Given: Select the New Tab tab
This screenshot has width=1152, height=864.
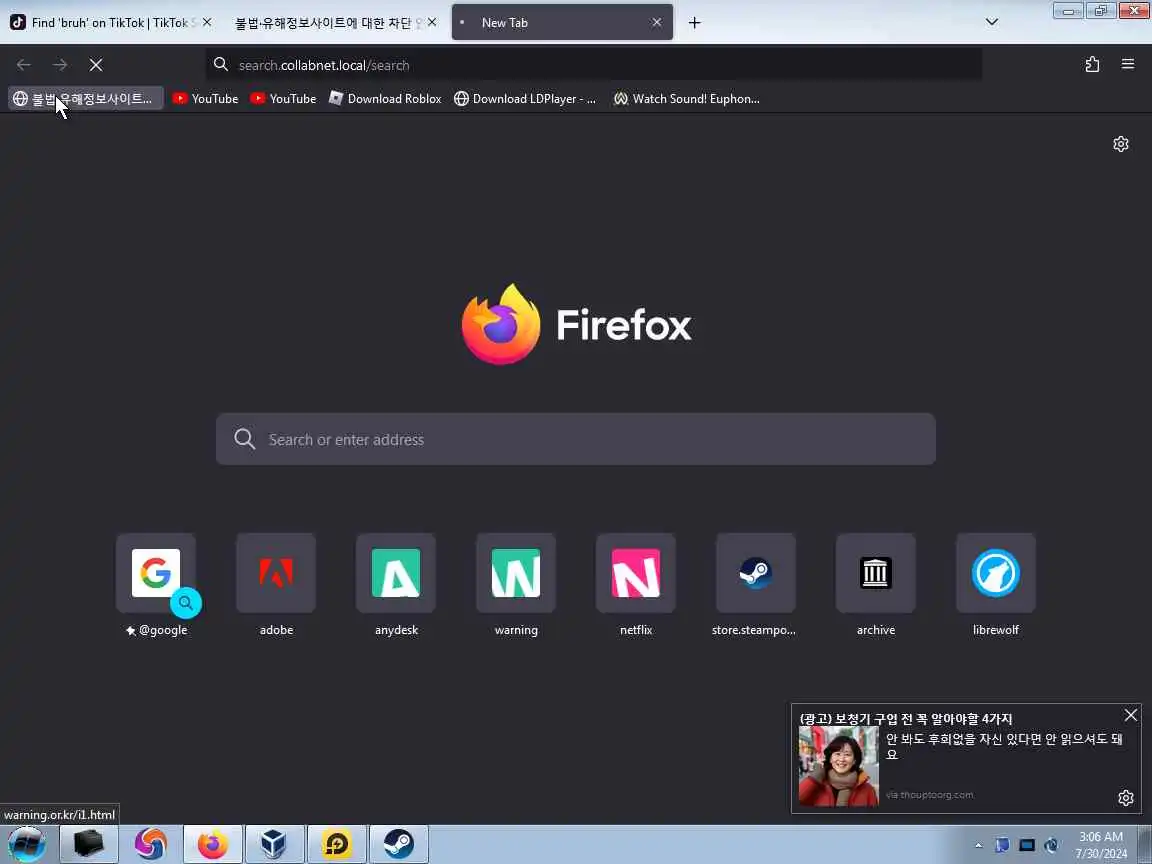Looking at the screenshot, I should (562, 23).
